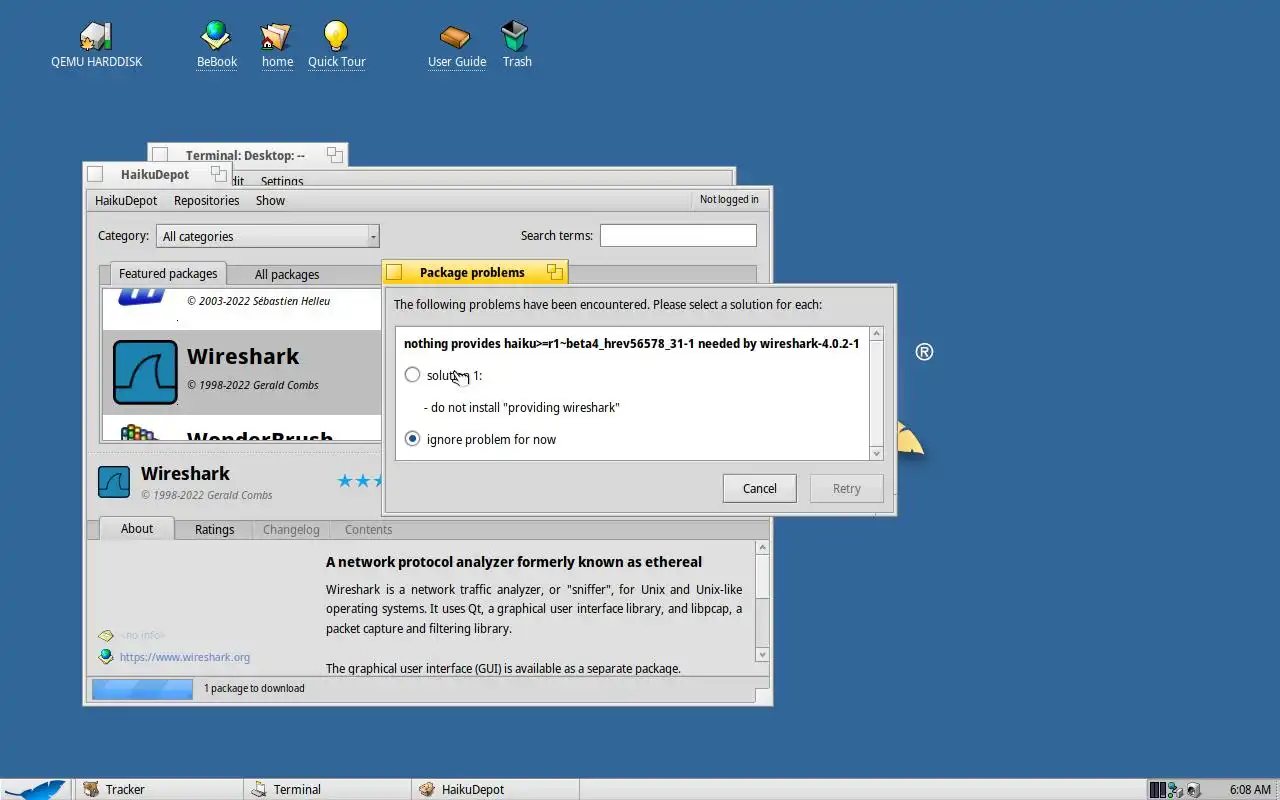Image resolution: width=1280 pixels, height=800 pixels.
Task: Click the large Wireshark icon in package list
Action: 145,372
